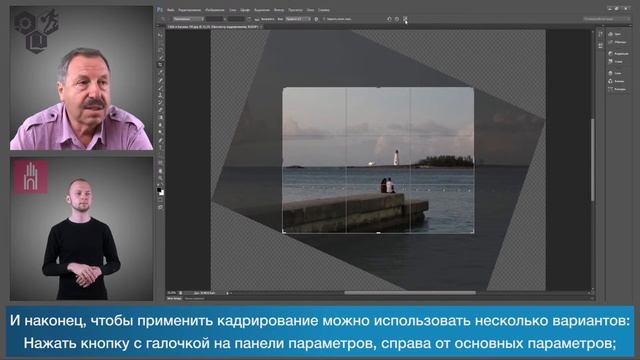Open the Окно menu
Image resolution: width=640 pixels, height=360 pixels.
point(311,10)
